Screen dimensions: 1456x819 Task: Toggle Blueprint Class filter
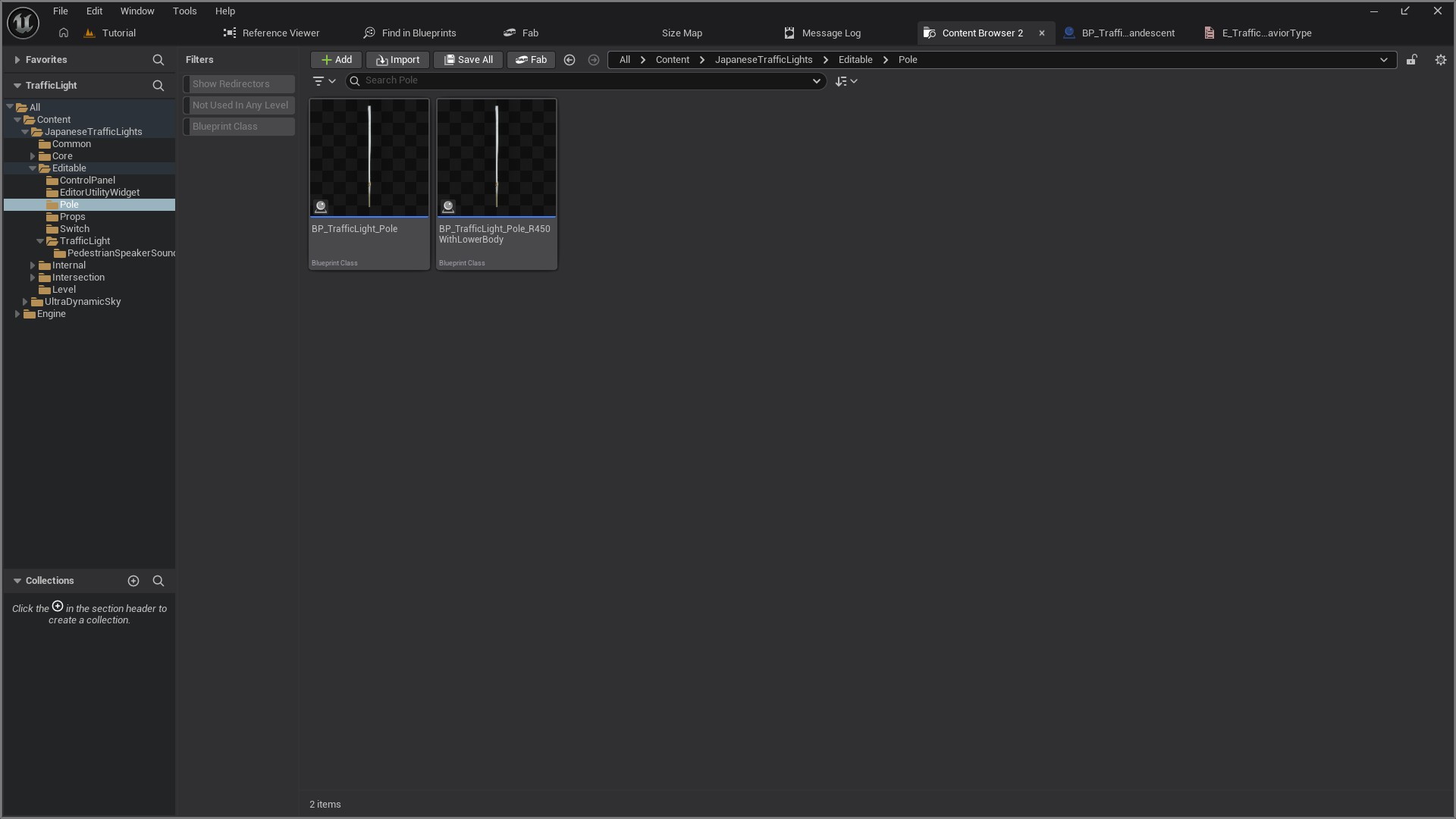click(239, 127)
